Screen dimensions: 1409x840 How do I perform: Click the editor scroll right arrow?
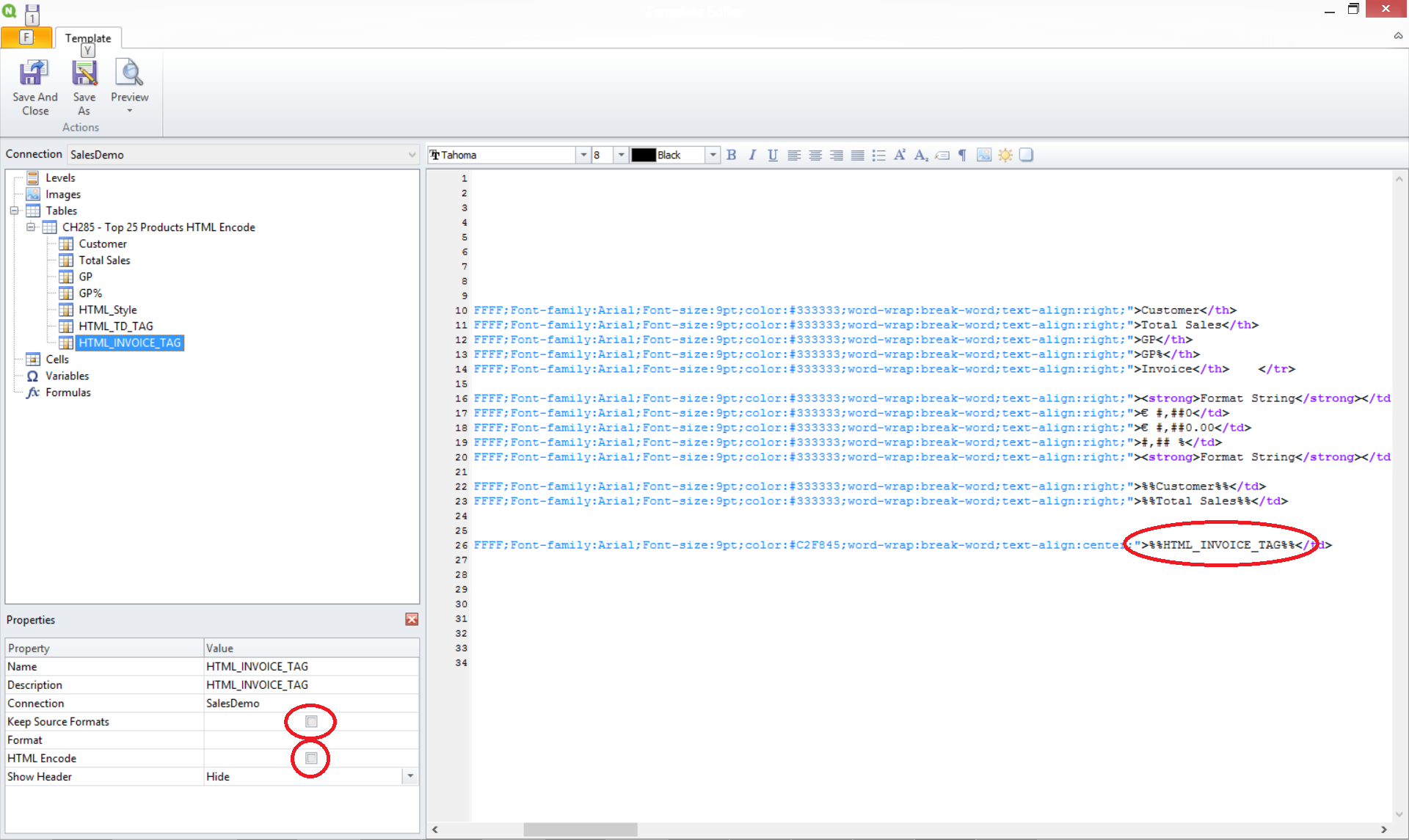[x=1384, y=829]
